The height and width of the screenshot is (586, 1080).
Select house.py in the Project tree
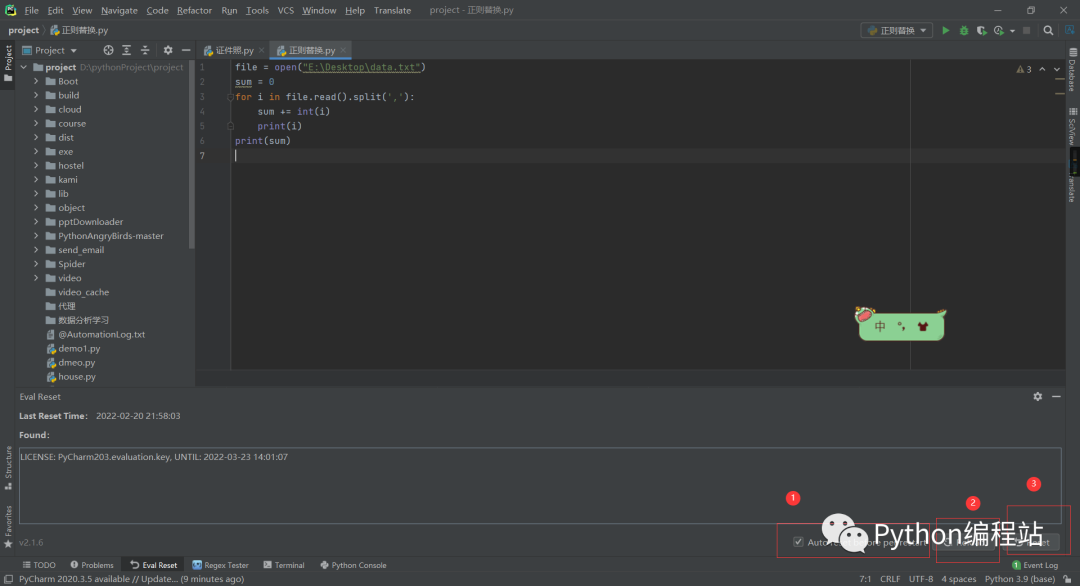tap(77, 377)
